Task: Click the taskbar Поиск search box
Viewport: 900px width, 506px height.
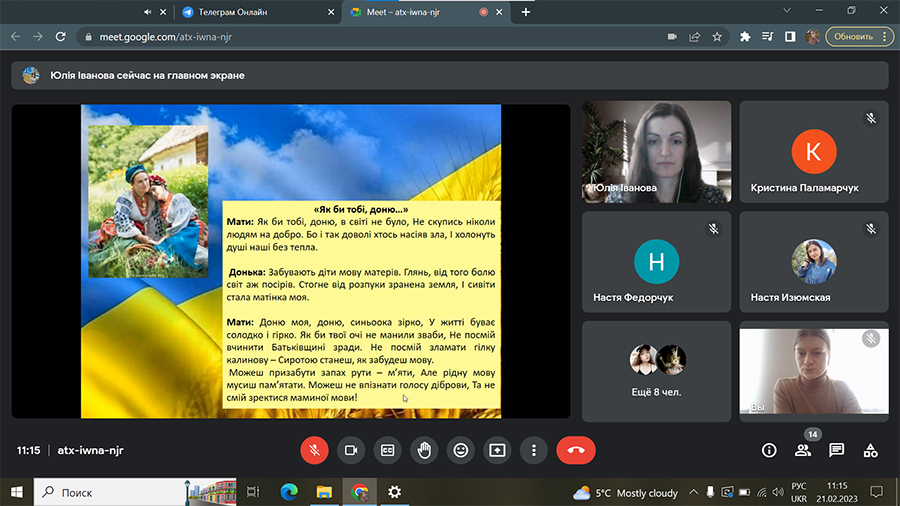Action: 135,492
